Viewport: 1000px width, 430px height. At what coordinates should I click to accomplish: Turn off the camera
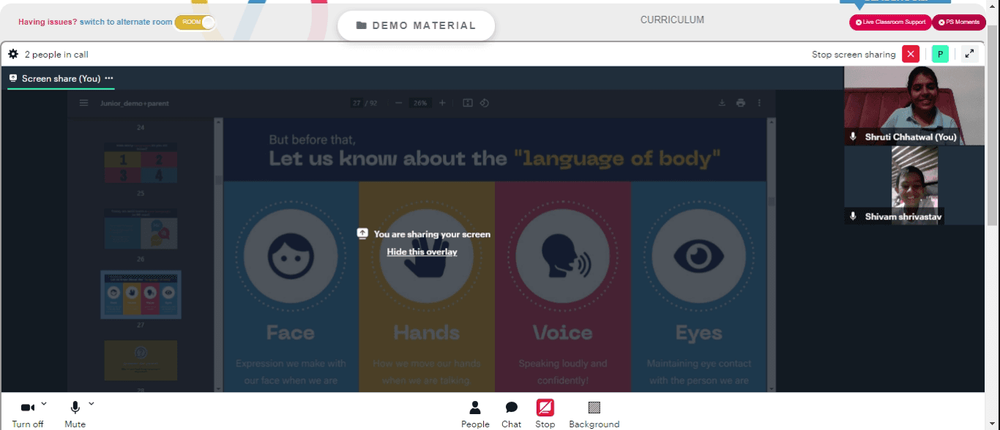27,414
